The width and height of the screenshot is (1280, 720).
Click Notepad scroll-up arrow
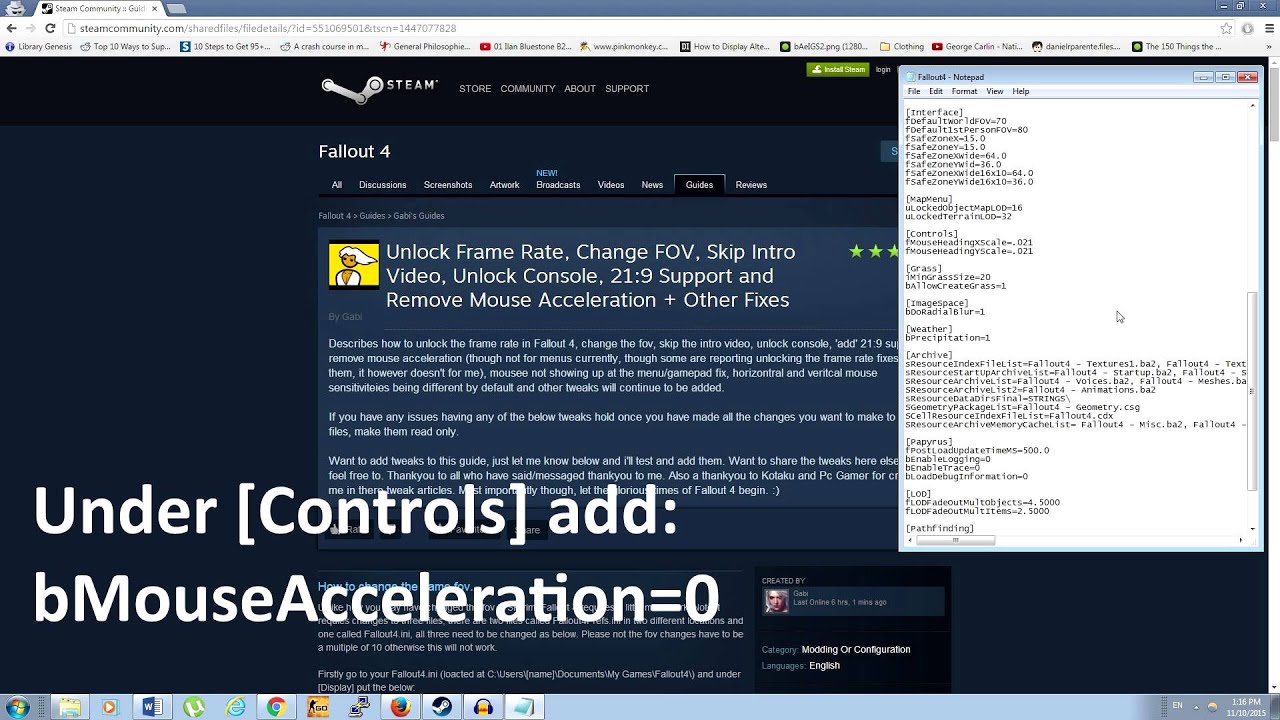[1253, 105]
